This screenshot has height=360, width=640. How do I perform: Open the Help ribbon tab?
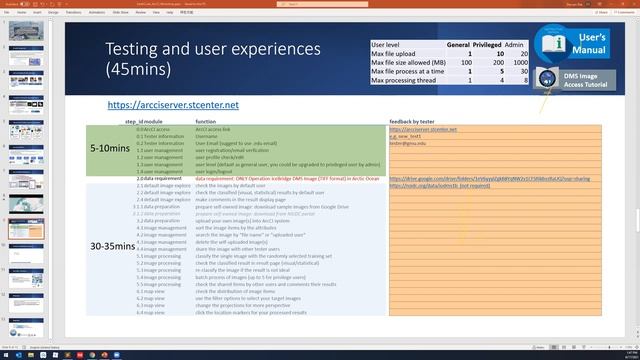click(x=170, y=13)
